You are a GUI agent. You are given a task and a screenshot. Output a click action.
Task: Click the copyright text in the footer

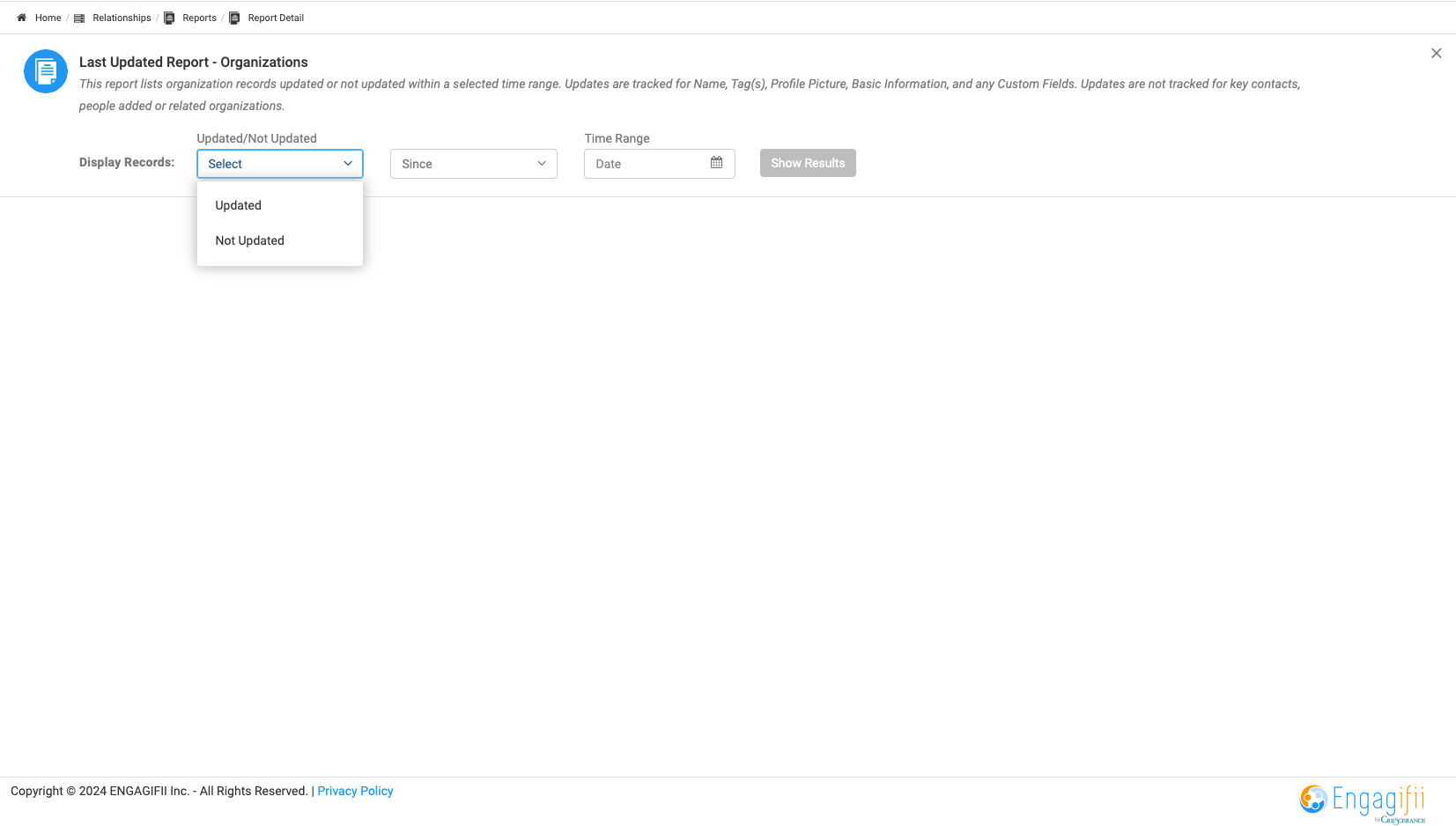tap(159, 791)
